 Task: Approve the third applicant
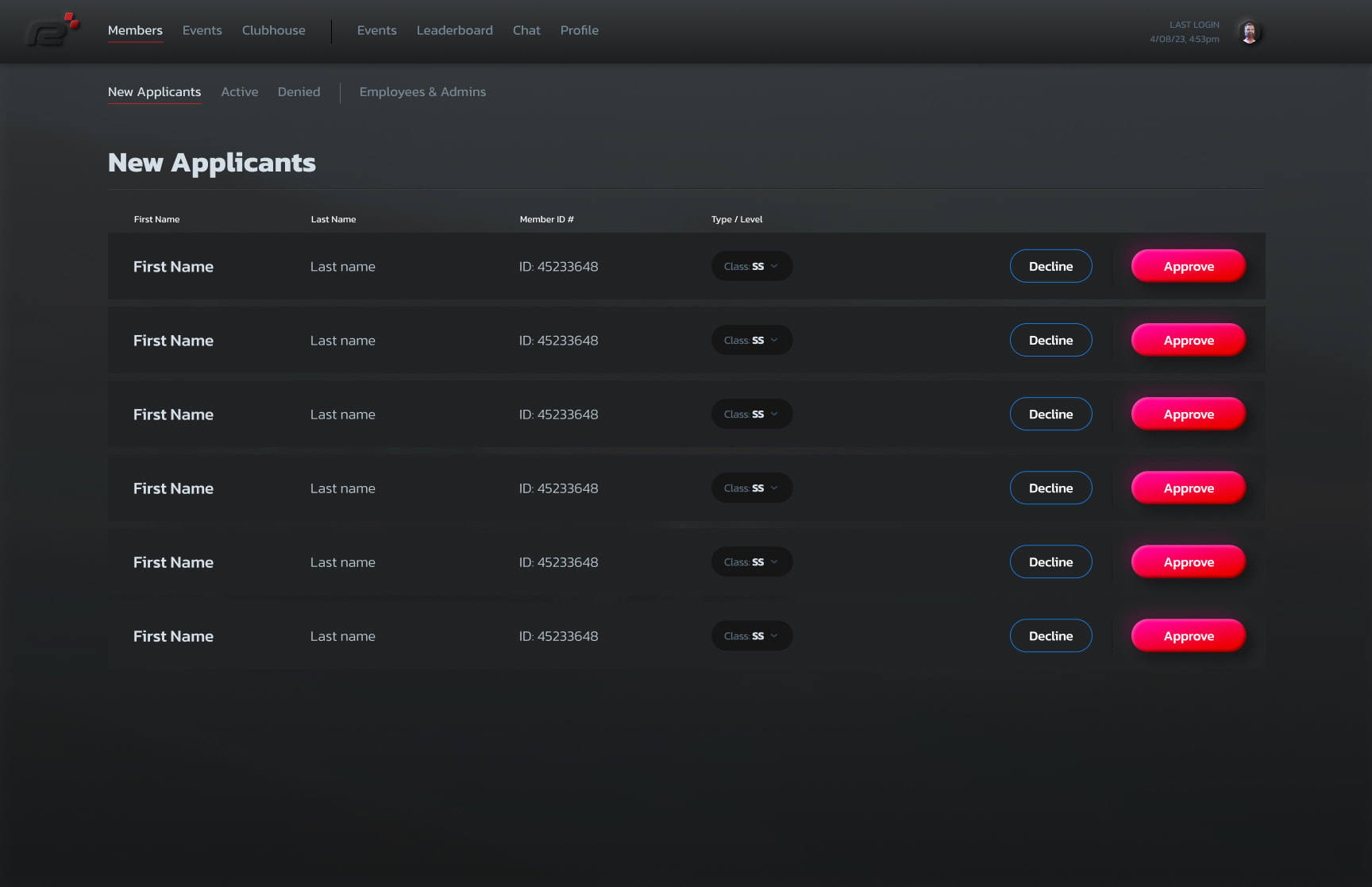[1189, 414]
